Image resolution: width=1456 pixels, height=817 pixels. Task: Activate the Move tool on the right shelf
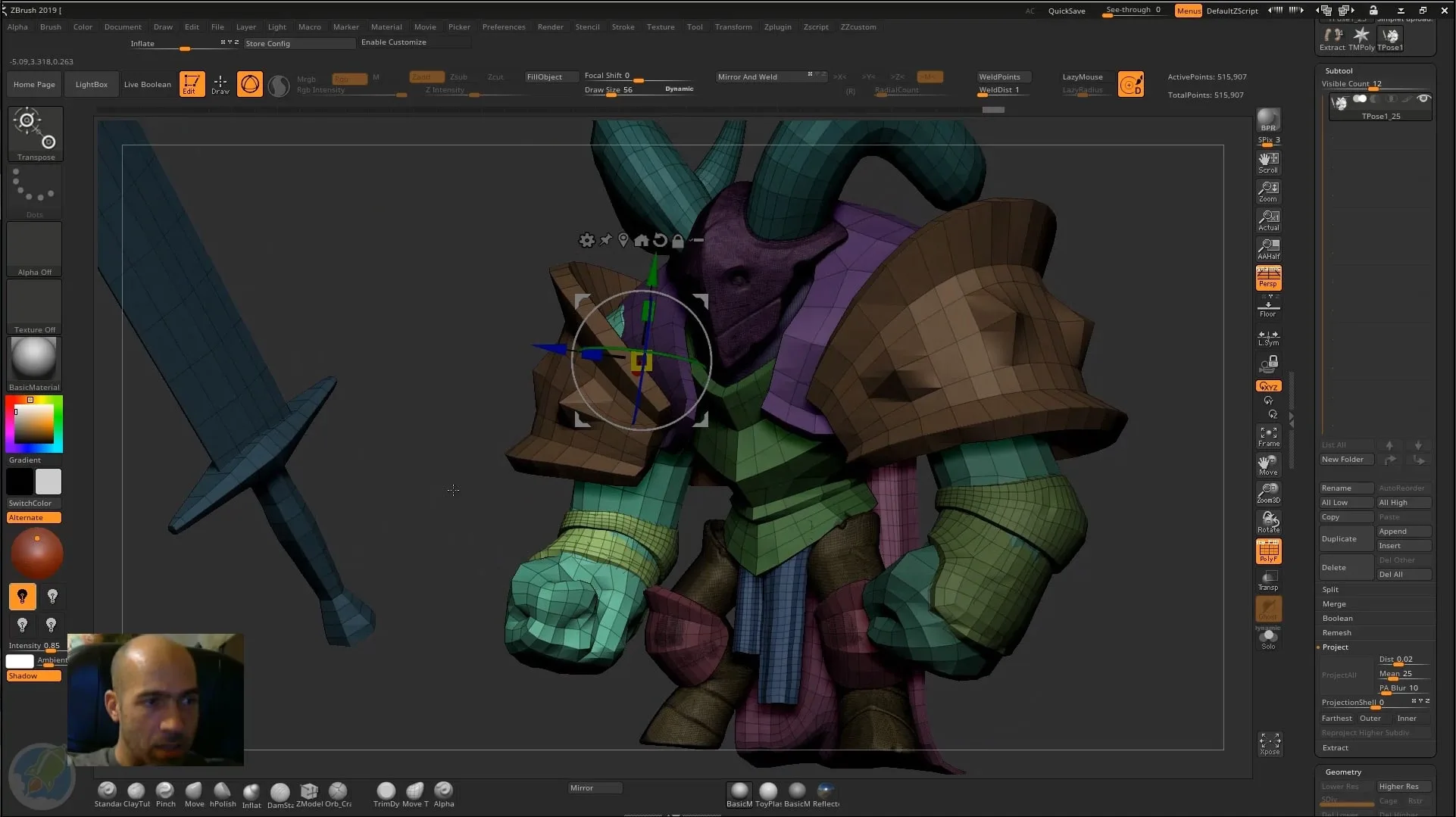(1269, 464)
